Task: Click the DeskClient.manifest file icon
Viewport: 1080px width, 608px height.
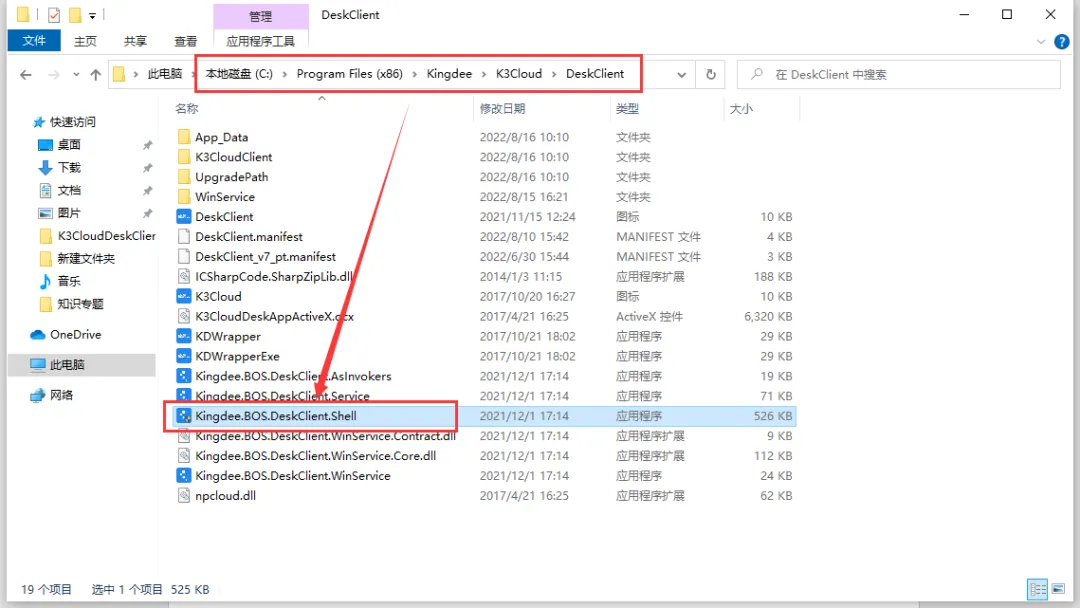Action: 183,237
